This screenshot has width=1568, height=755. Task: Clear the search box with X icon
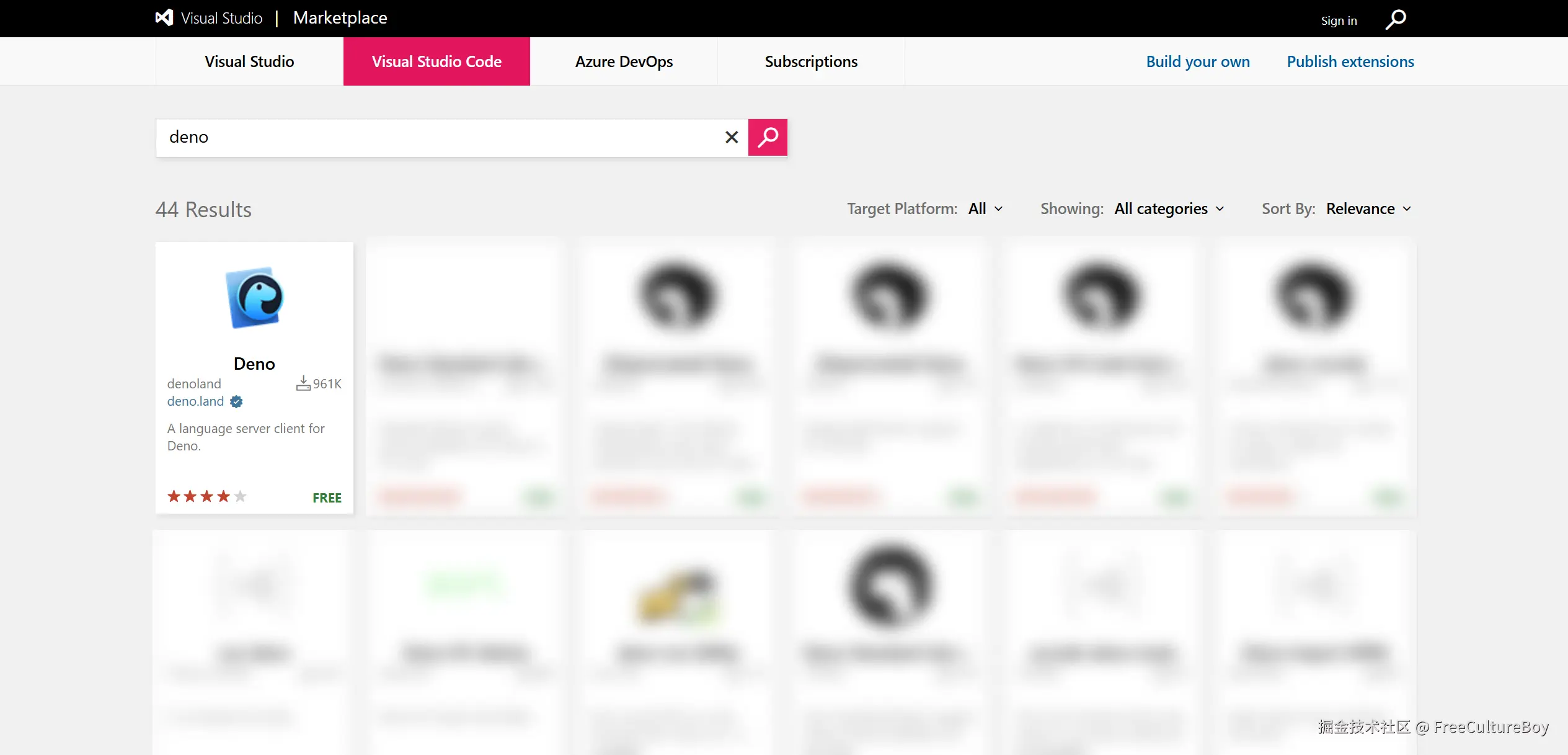pos(732,137)
